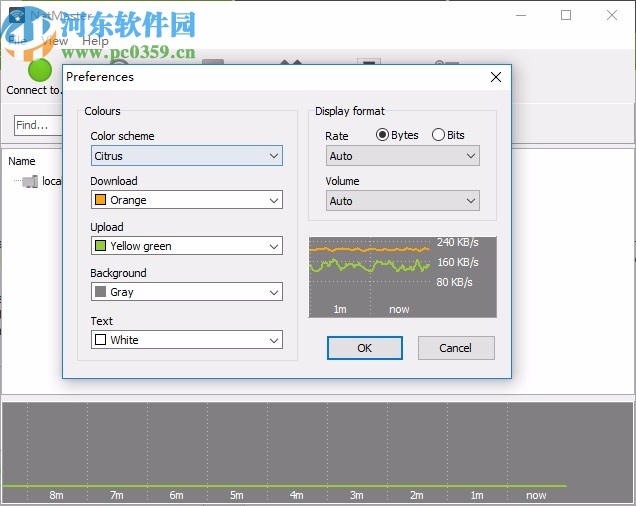The width and height of the screenshot is (636, 506).
Task: Select the Bits rate option
Action: pos(448,135)
